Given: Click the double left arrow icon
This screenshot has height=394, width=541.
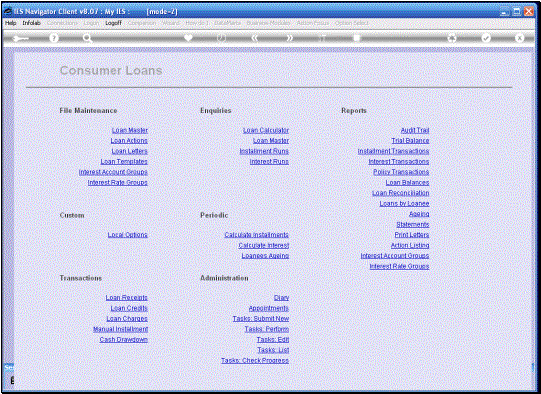Looking at the screenshot, I should click(x=255, y=38).
